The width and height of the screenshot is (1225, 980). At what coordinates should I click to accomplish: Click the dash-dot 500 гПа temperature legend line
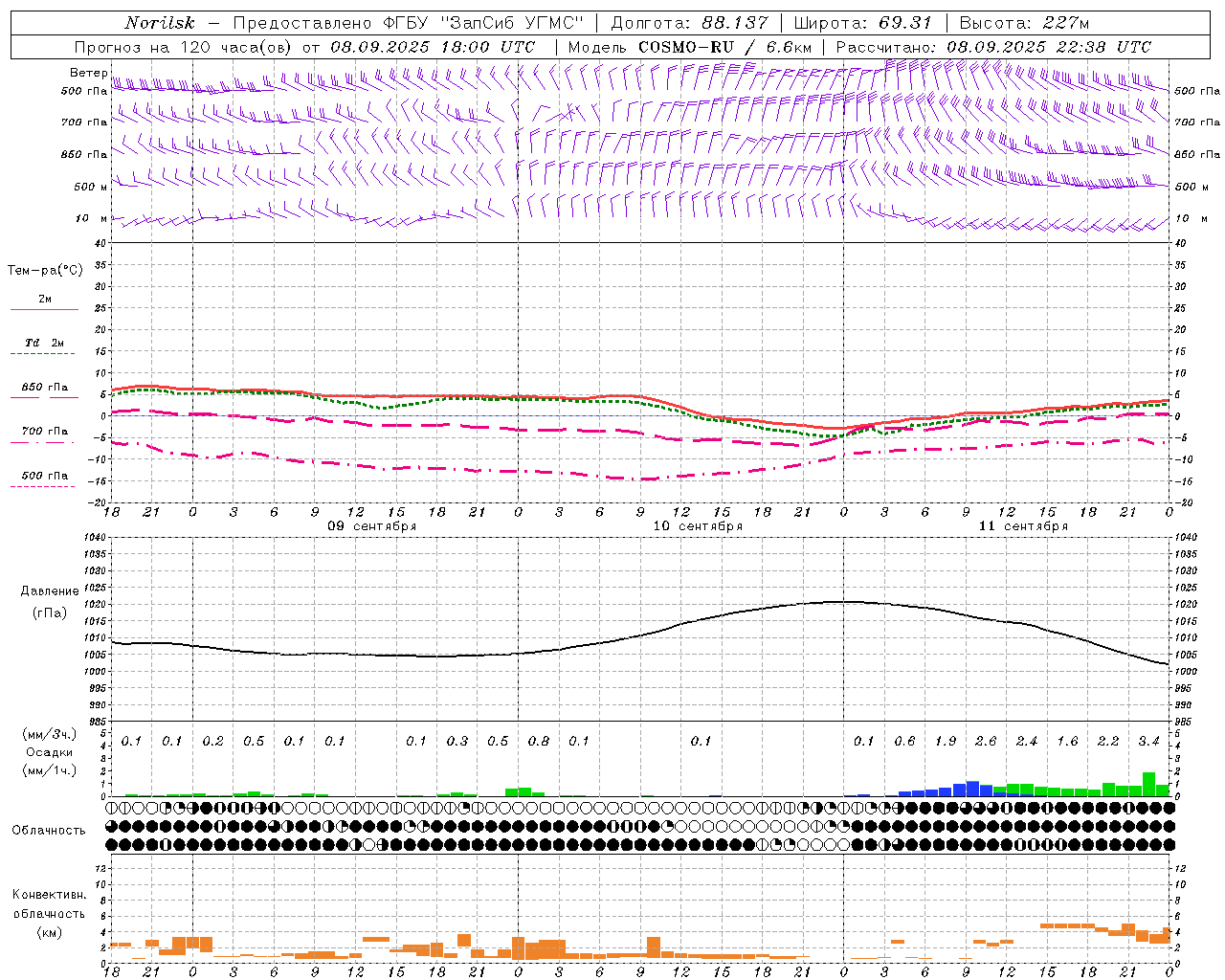(44, 487)
